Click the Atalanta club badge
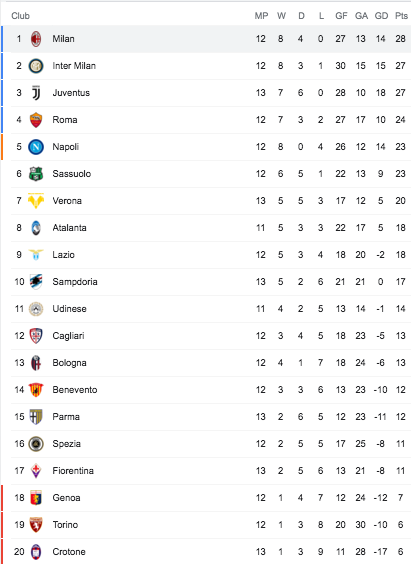The height and width of the screenshot is (564, 411). 36,228
